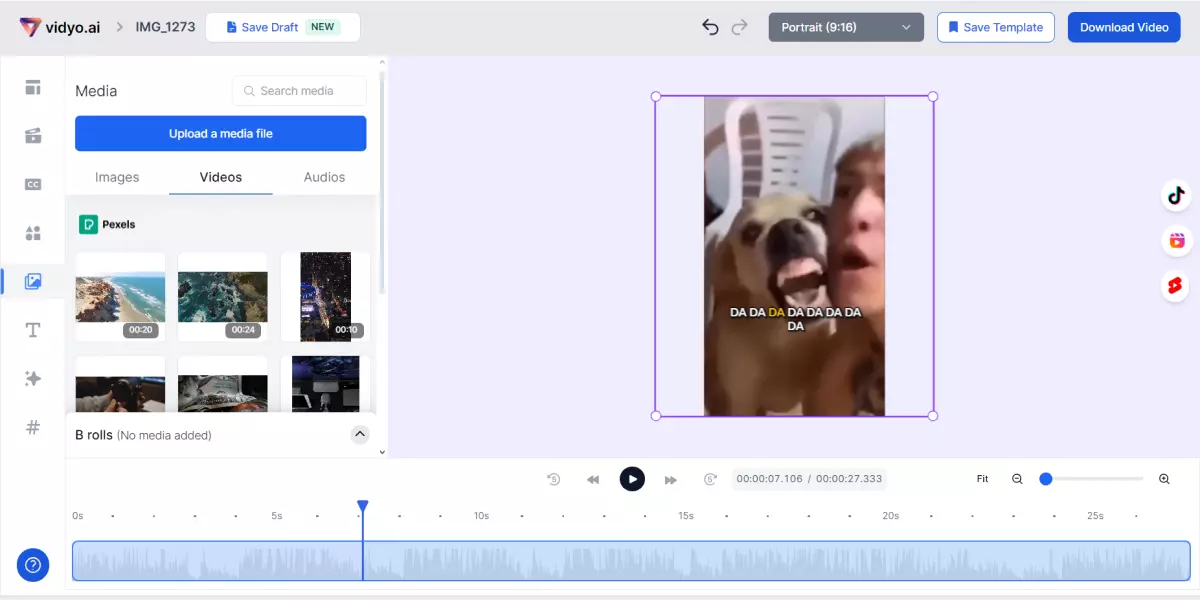Collapse the B rolls panel
Screen dimensions: 1200x600
pyautogui.click(x=360, y=435)
